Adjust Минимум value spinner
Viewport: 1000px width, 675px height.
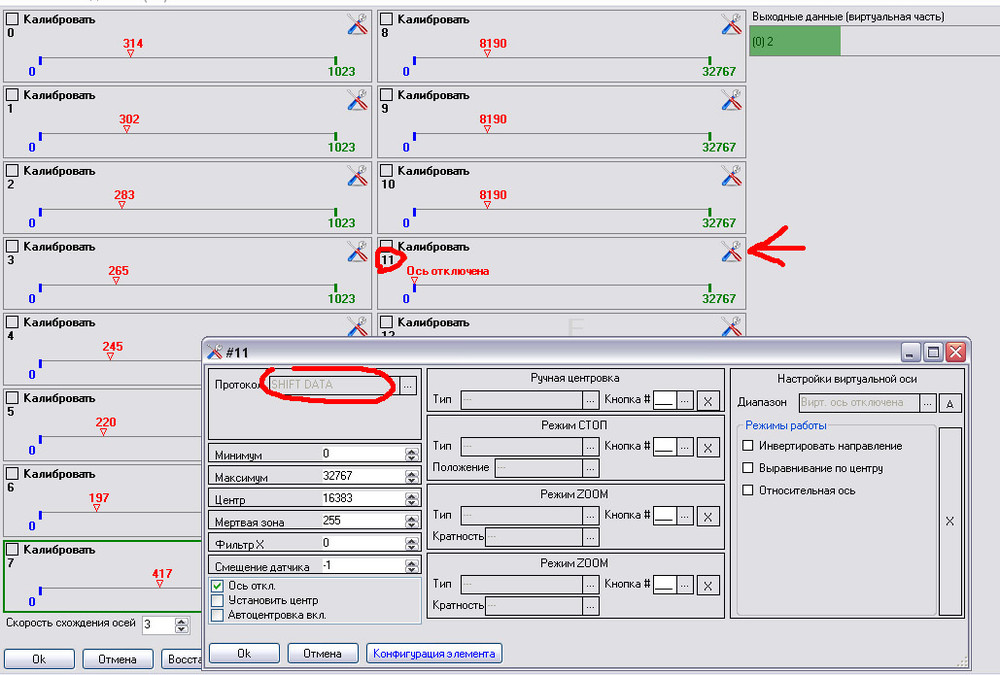(411, 455)
